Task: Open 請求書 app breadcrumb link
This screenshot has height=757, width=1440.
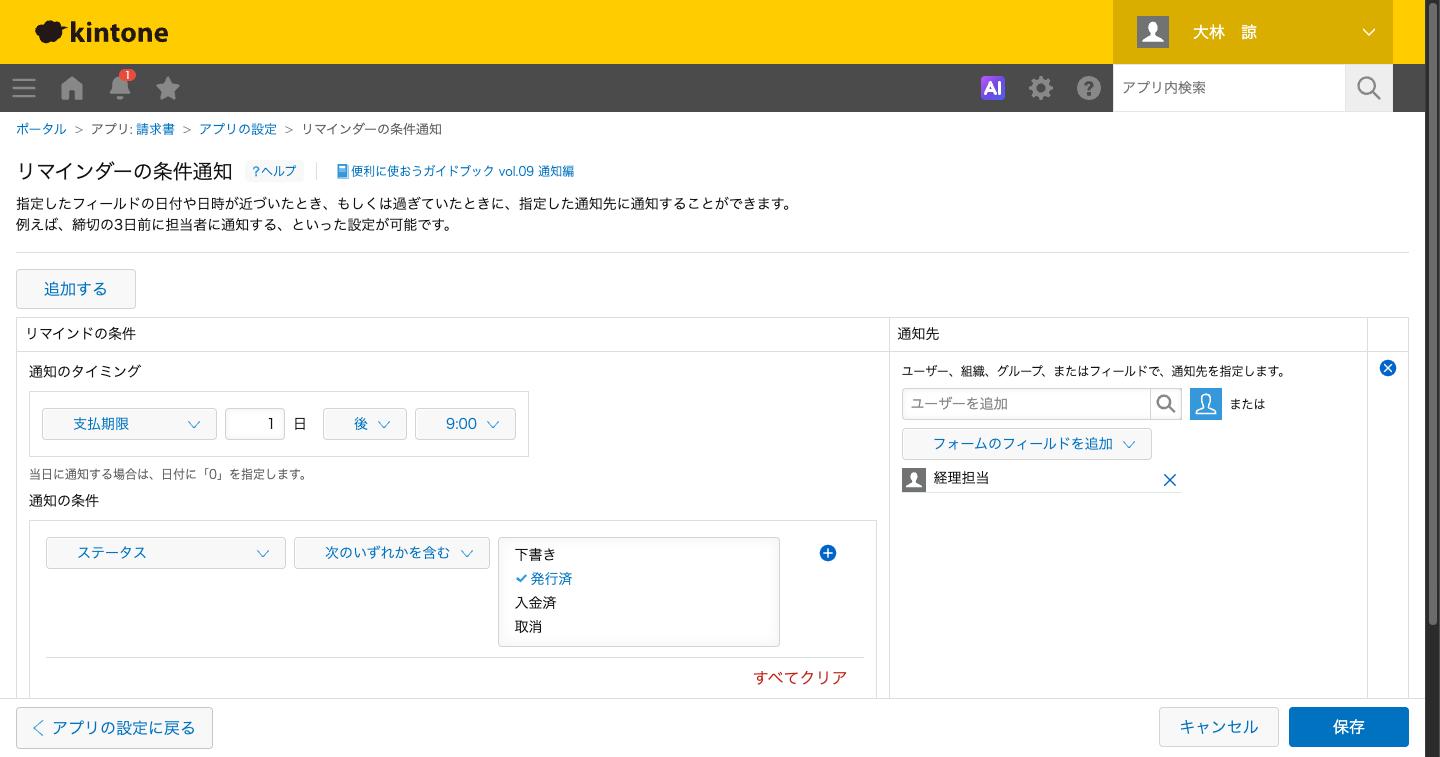Action: click(156, 129)
